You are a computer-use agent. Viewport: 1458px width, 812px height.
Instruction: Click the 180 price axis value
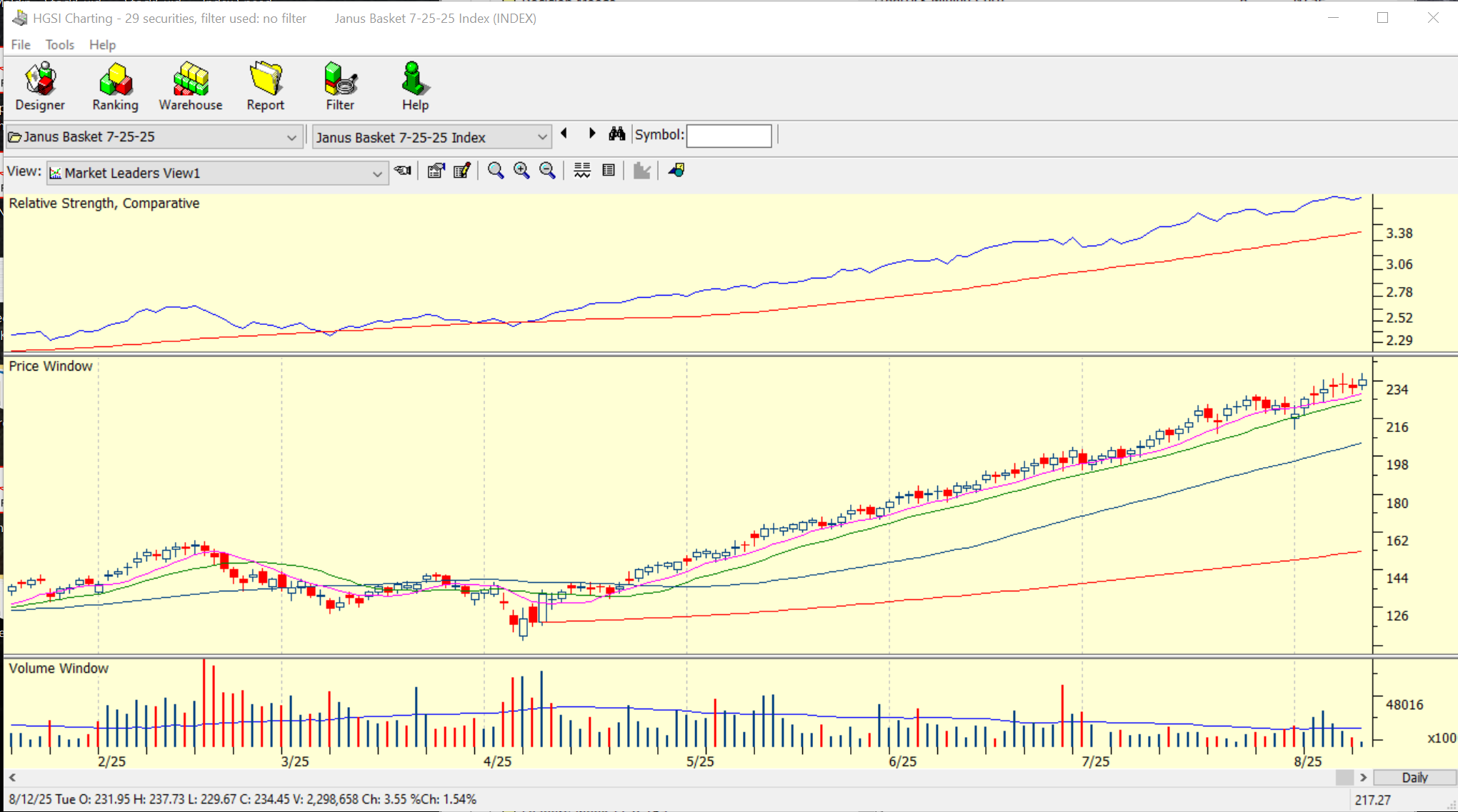[x=1397, y=503]
